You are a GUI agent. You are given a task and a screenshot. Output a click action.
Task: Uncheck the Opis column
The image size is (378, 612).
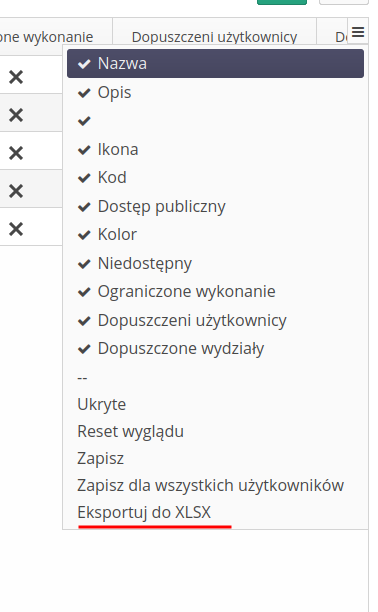click(215, 93)
